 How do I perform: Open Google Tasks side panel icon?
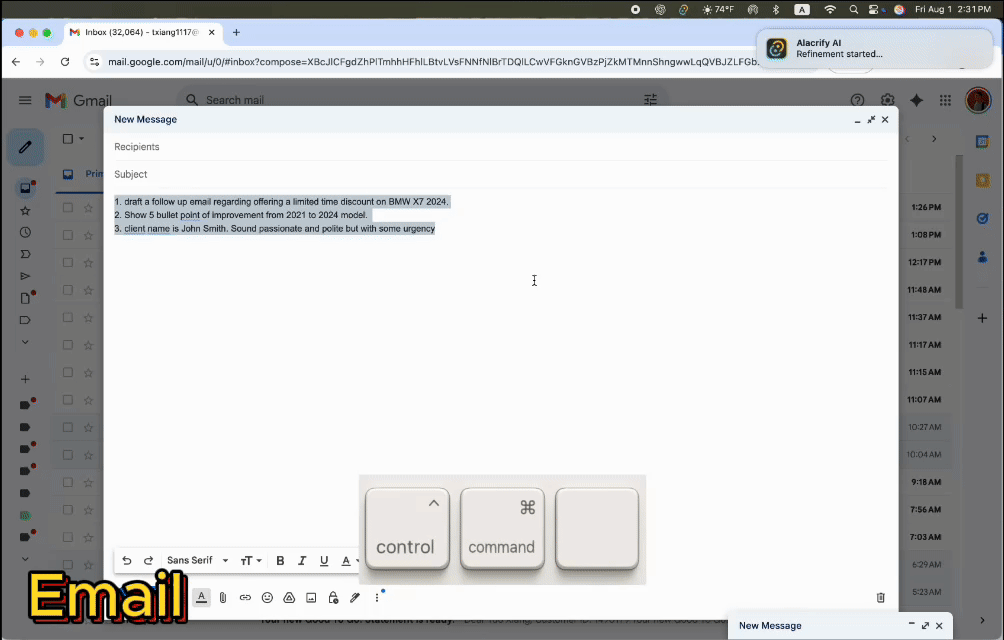click(982, 219)
